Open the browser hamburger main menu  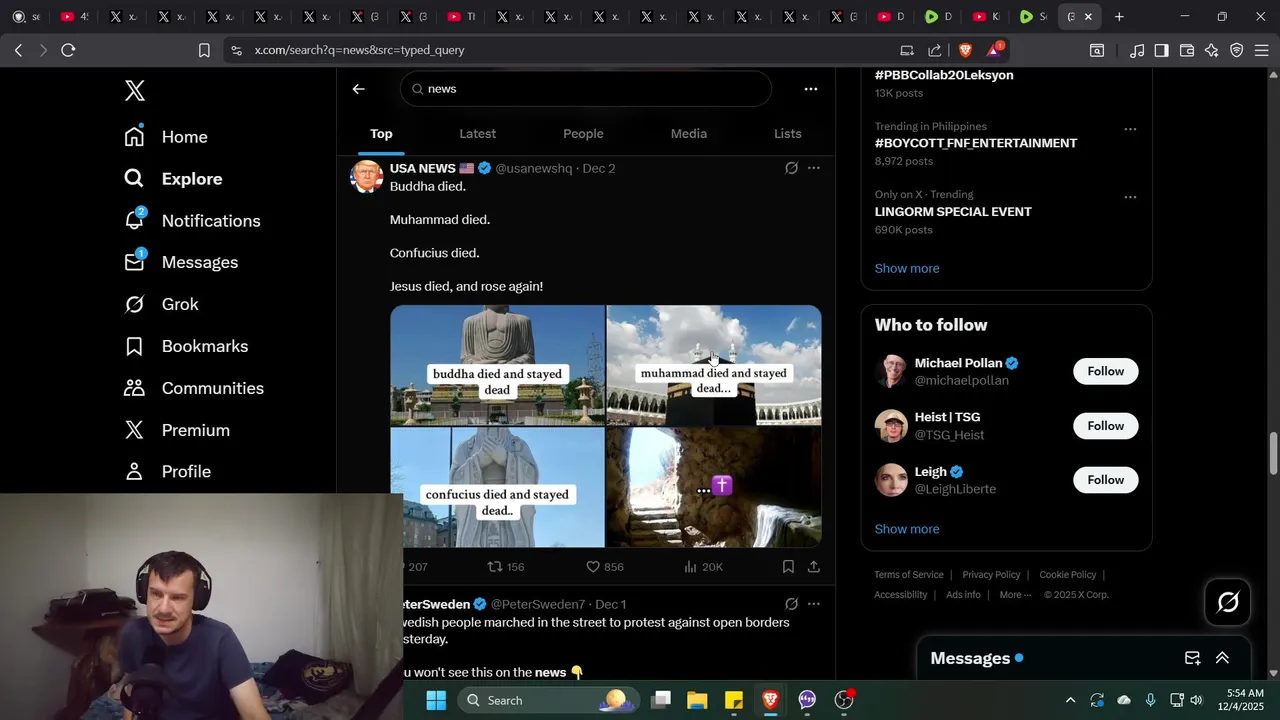click(x=1261, y=50)
